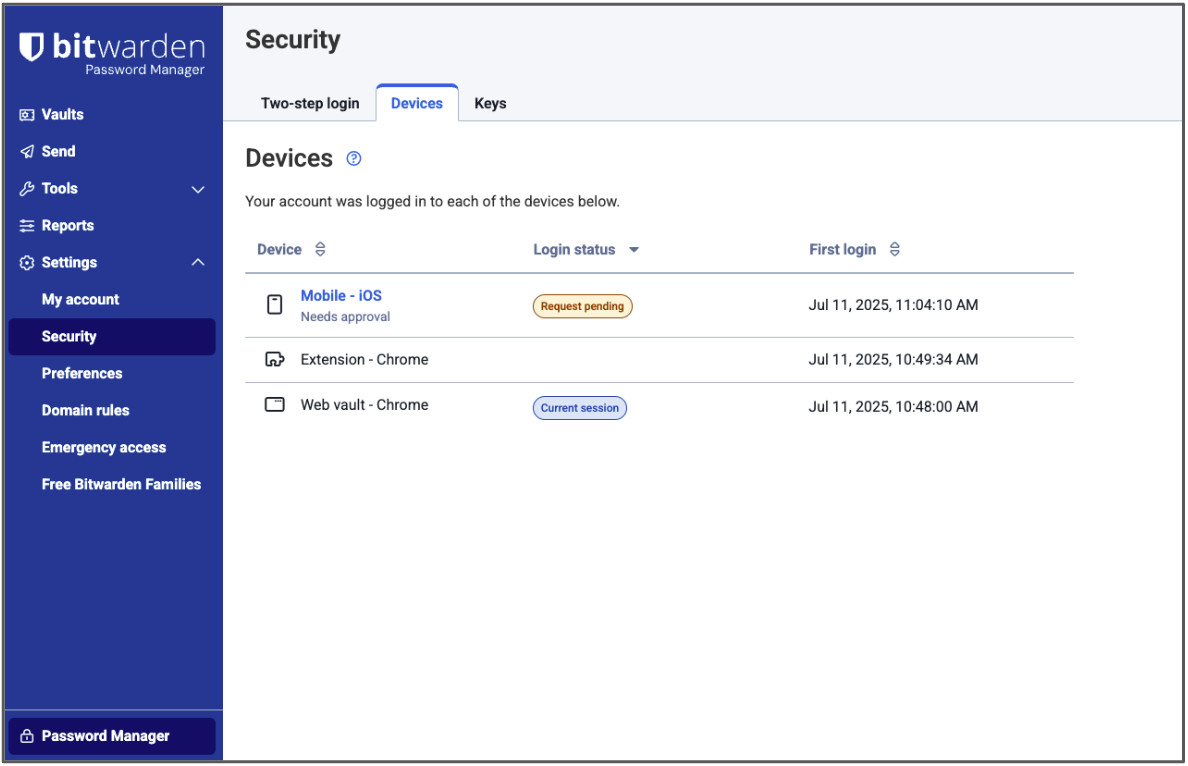Sort the Device column
The width and height of the screenshot is (1188, 766).
320,250
